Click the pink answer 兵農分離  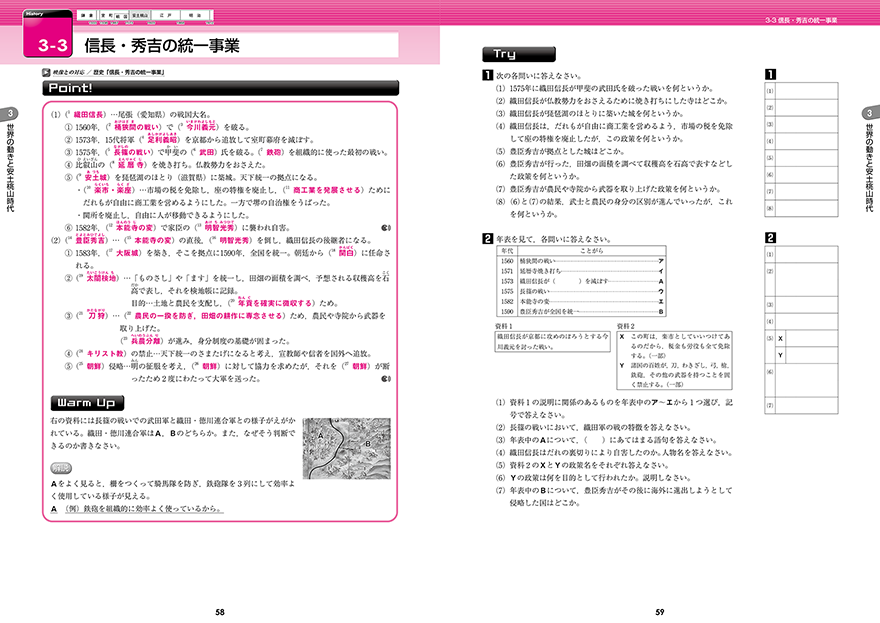146,341
